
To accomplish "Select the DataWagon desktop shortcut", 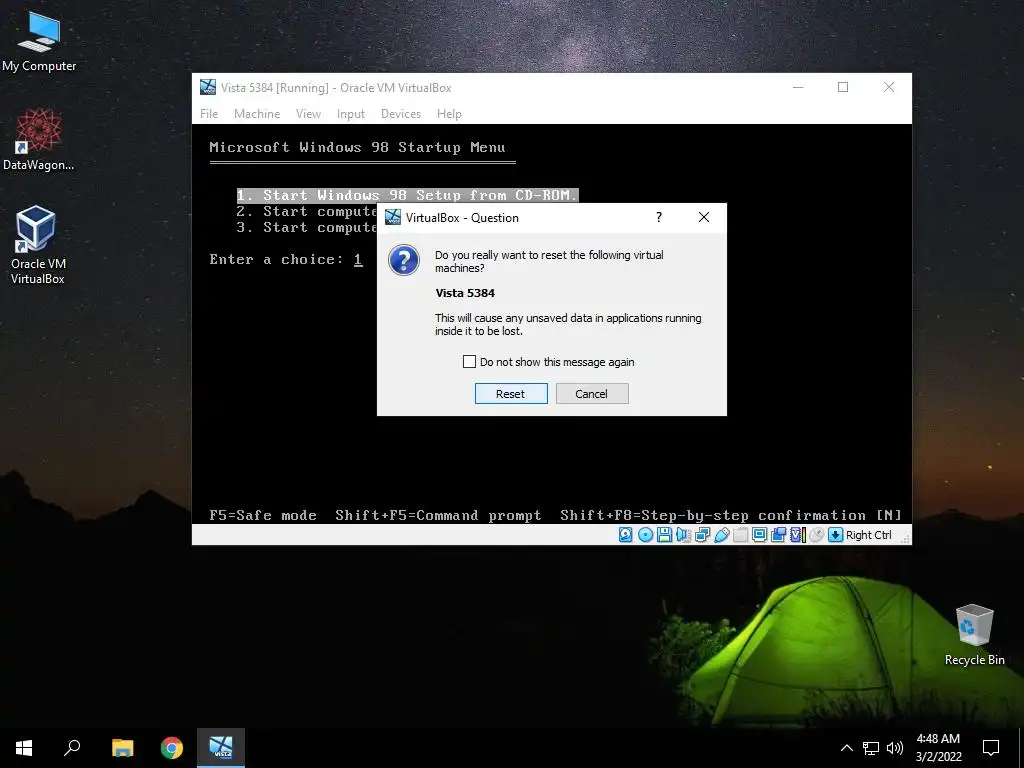I will (39, 140).
